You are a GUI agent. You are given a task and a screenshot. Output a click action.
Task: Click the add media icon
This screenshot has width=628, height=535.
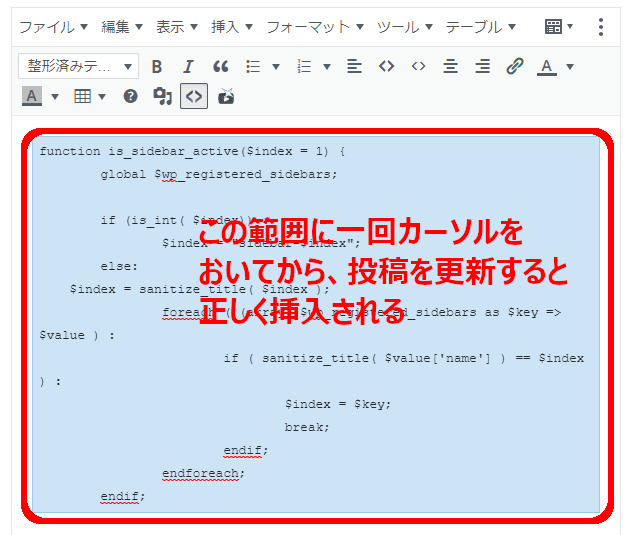162,97
